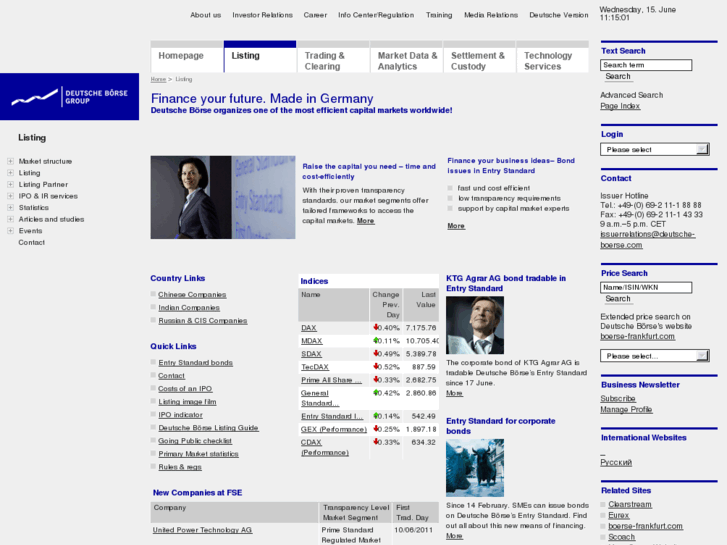Image resolution: width=727 pixels, height=545 pixels.
Task: Open Rules & regs quick link
Action: (x=180, y=467)
